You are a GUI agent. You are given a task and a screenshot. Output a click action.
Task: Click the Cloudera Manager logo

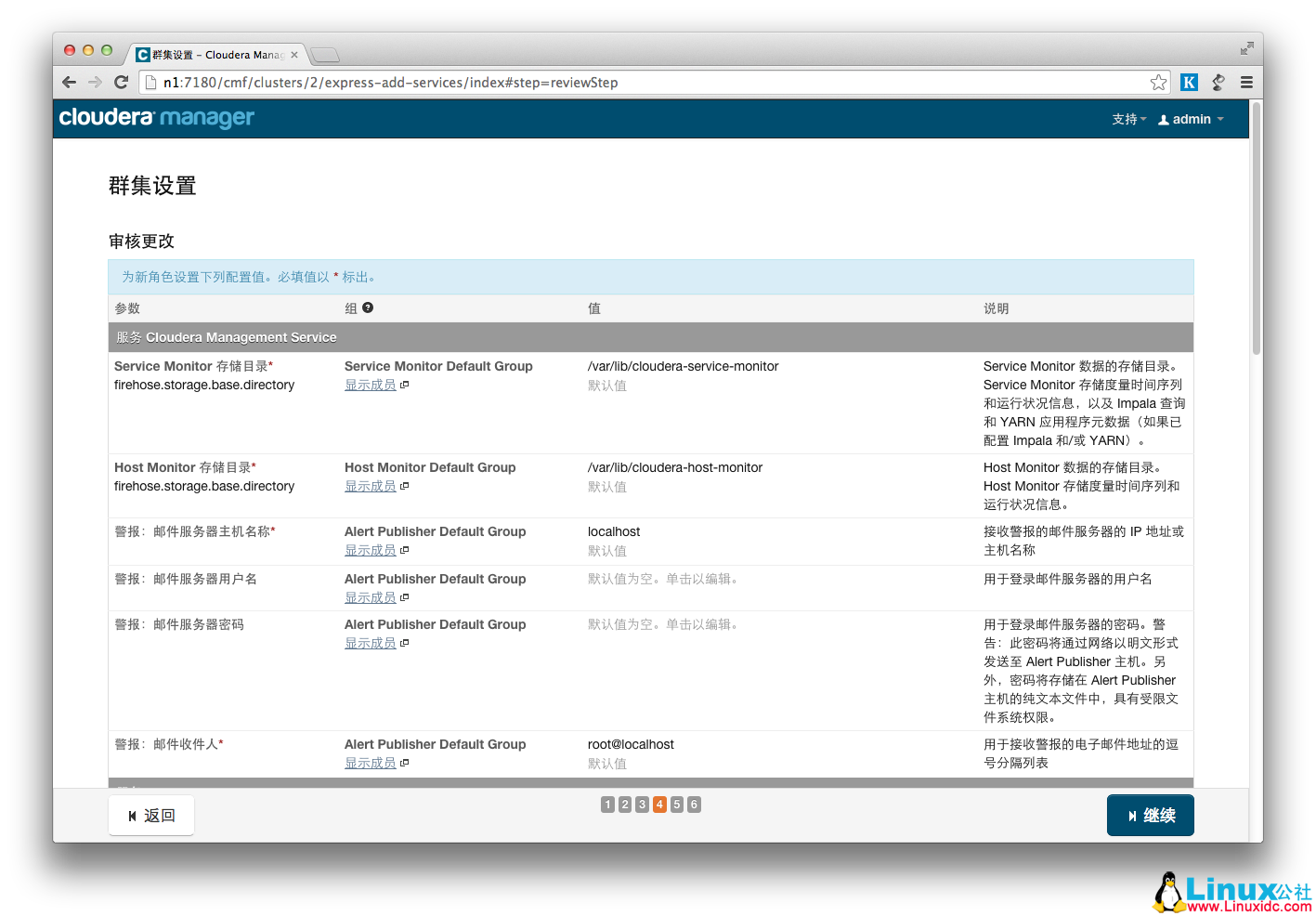point(155,117)
